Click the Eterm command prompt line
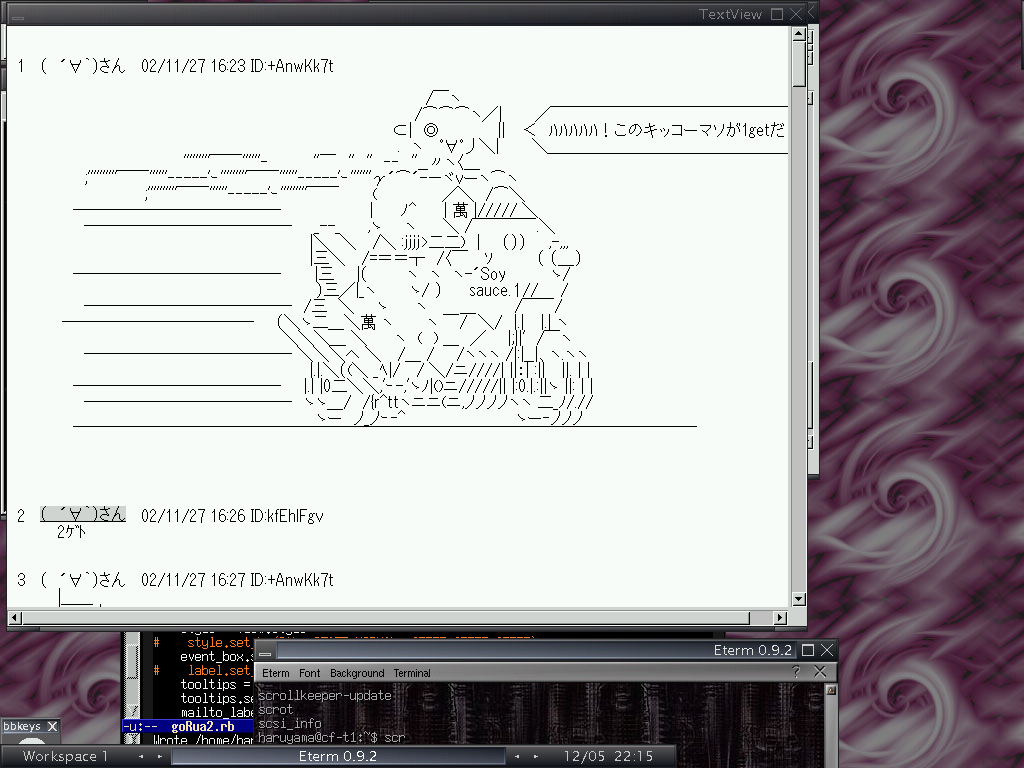The width and height of the screenshot is (1024, 768). pos(332,737)
